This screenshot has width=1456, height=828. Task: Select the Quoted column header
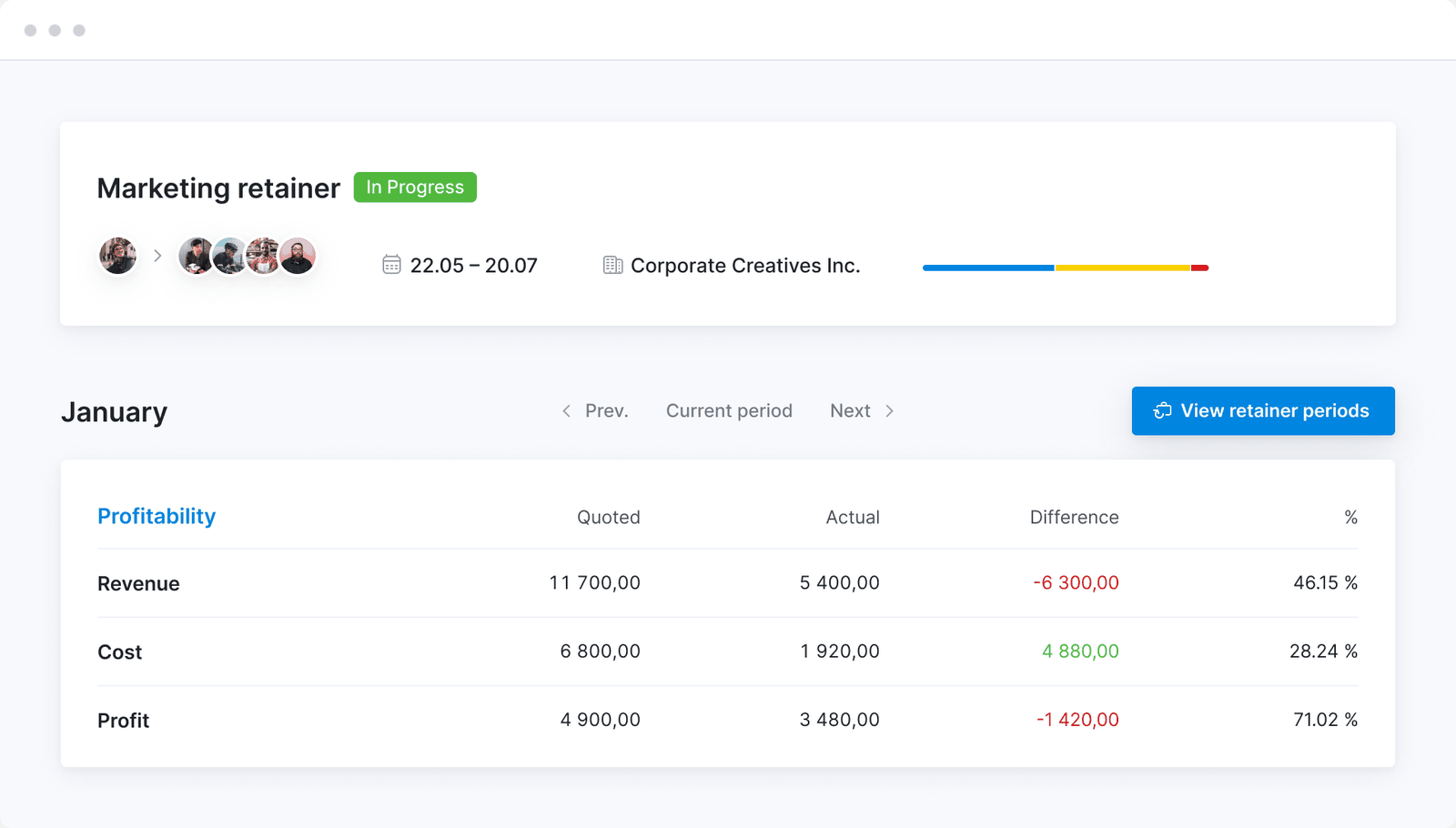click(609, 517)
